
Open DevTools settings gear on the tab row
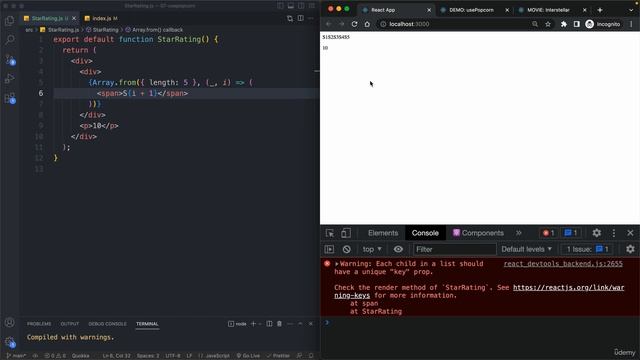(x=596, y=233)
